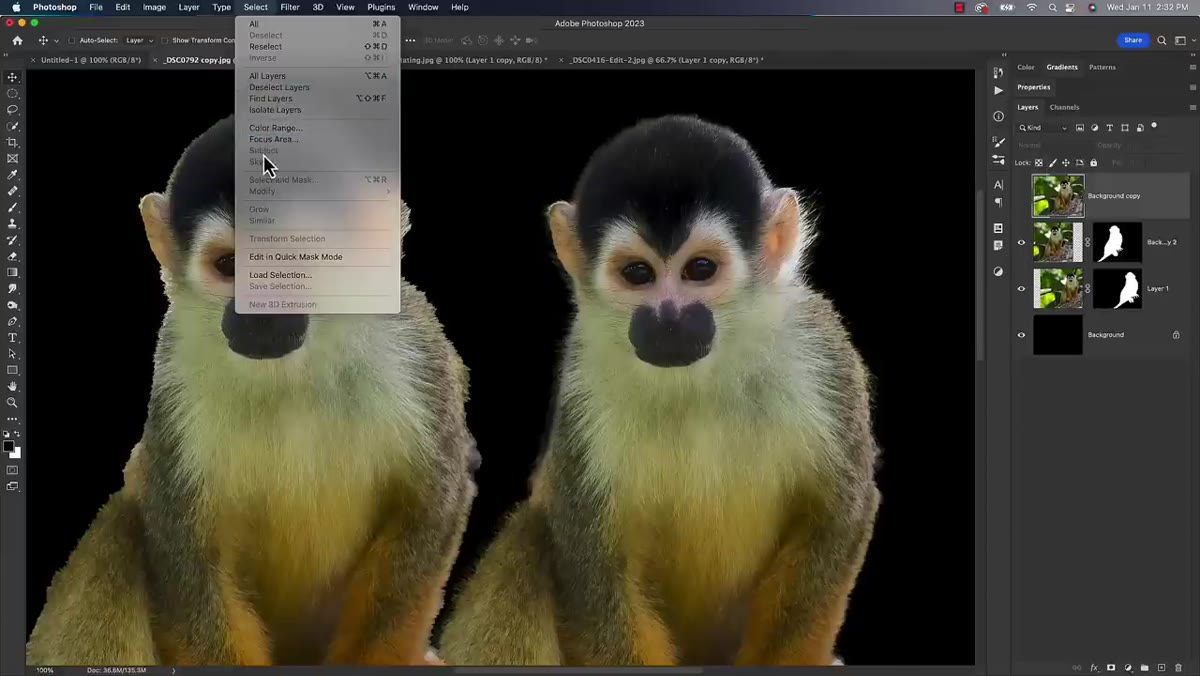The width and height of the screenshot is (1200, 676).
Task: Select the Move tool in the toolbar
Action: pyautogui.click(x=13, y=77)
